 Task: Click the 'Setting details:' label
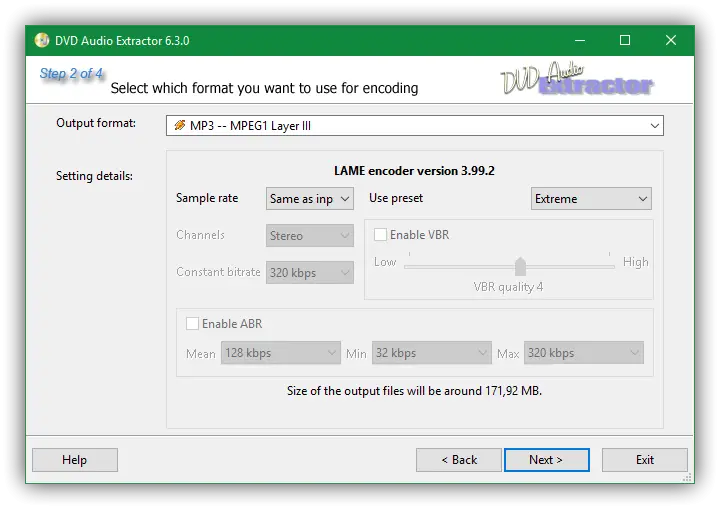[95, 176]
